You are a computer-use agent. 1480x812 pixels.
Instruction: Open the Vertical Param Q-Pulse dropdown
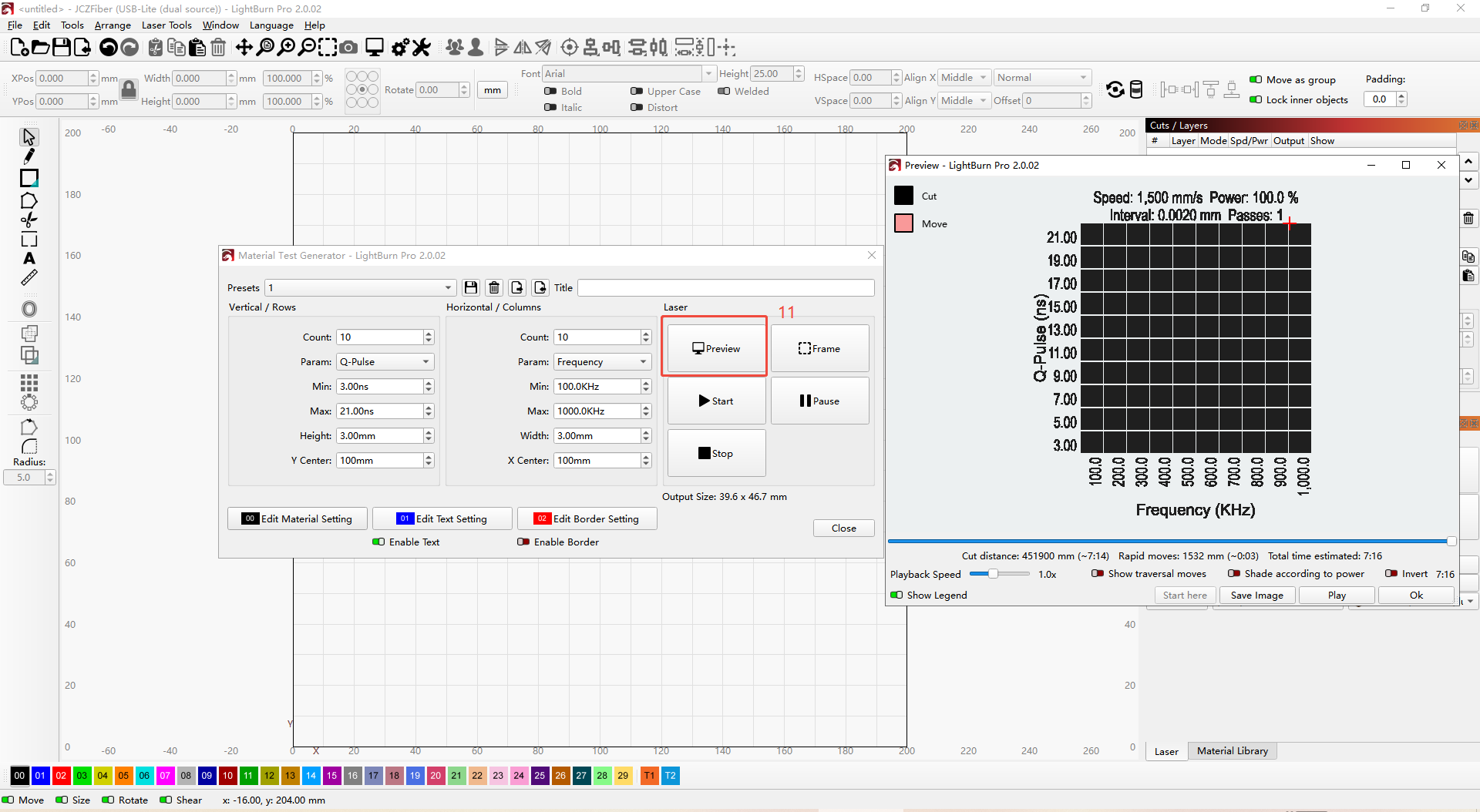coord(385,361)
